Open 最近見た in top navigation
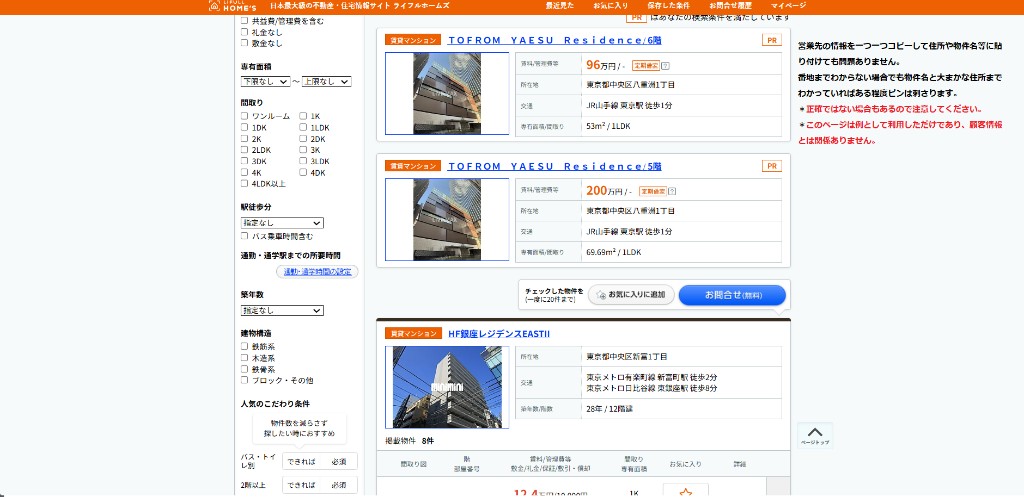This screenshot has width=1024, height=497. pyautogui.click(x=558, y=6)
